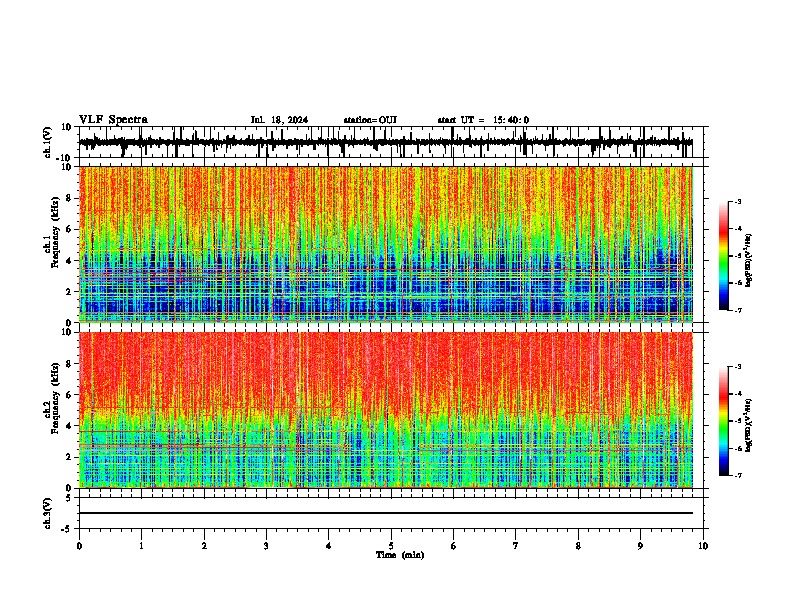Viewport: 792px width, 612px height.
Task: Click time axis tick label "5"
Action: (391, 546)
